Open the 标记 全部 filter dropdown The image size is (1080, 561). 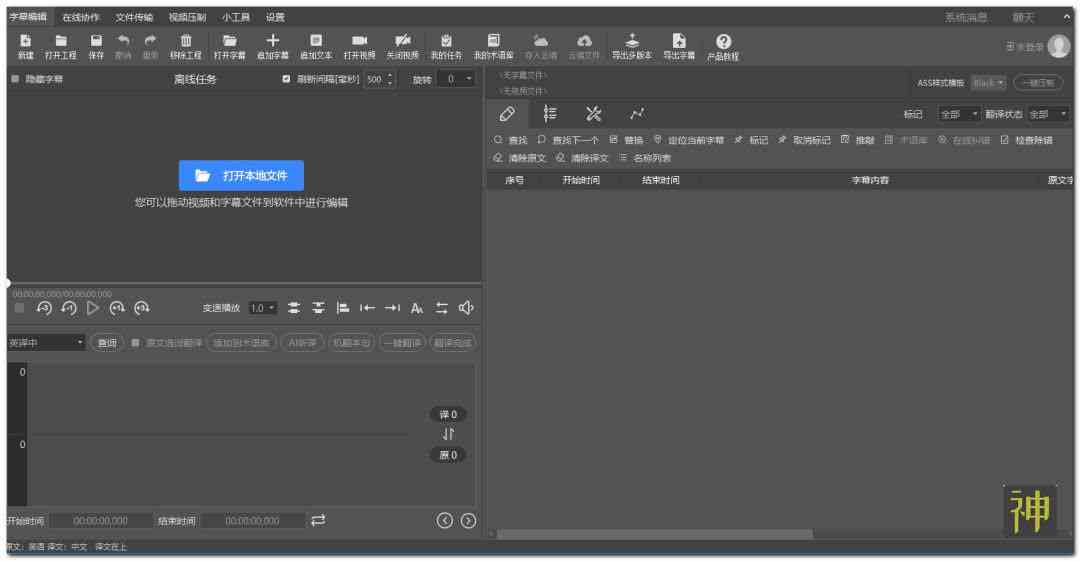959,114
